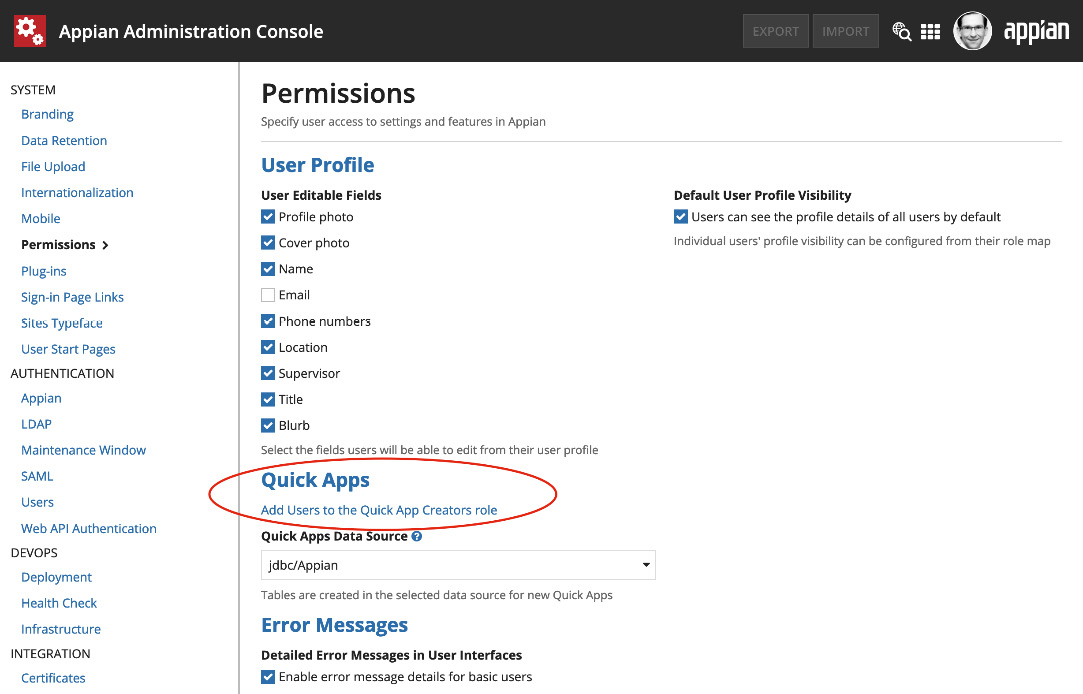Click the User Profile section heading
The image size is (1083, 694).
318,165
